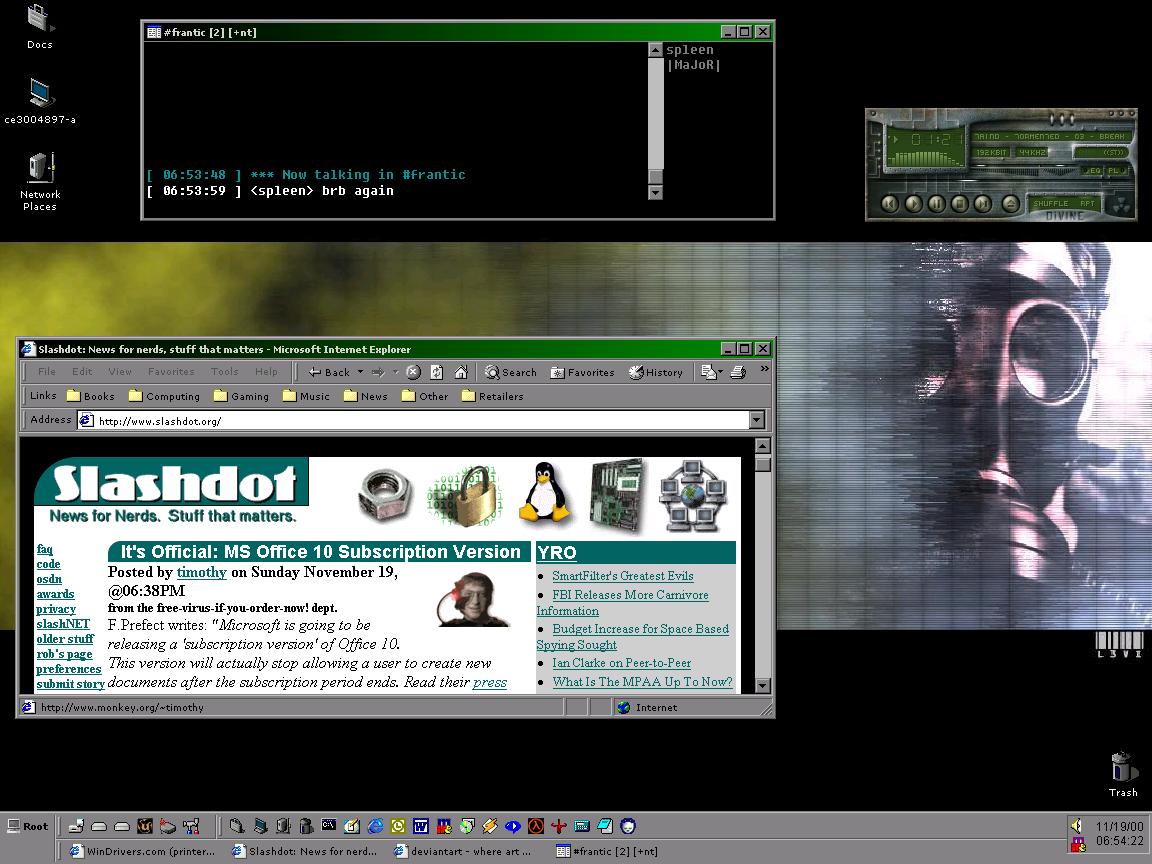This screenshot has width=1152, height=864.
Task: Click the Forward arrow in Internet Explorer
Action: pyautogui.click(x=378, y=372)
